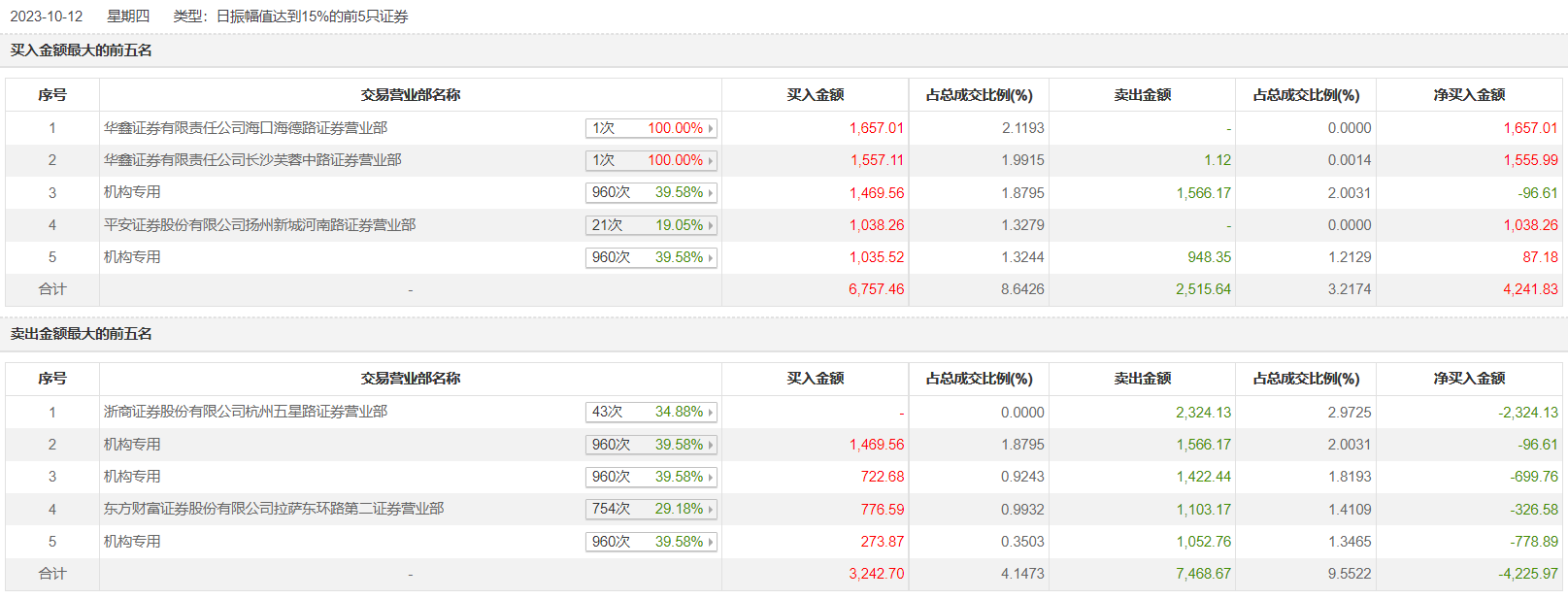Image resolution: width=1568 pixels, height=599 pixels.
Task: Expand 960次 39.58% box in buy table row 5
Action: [x=651, y=257]
